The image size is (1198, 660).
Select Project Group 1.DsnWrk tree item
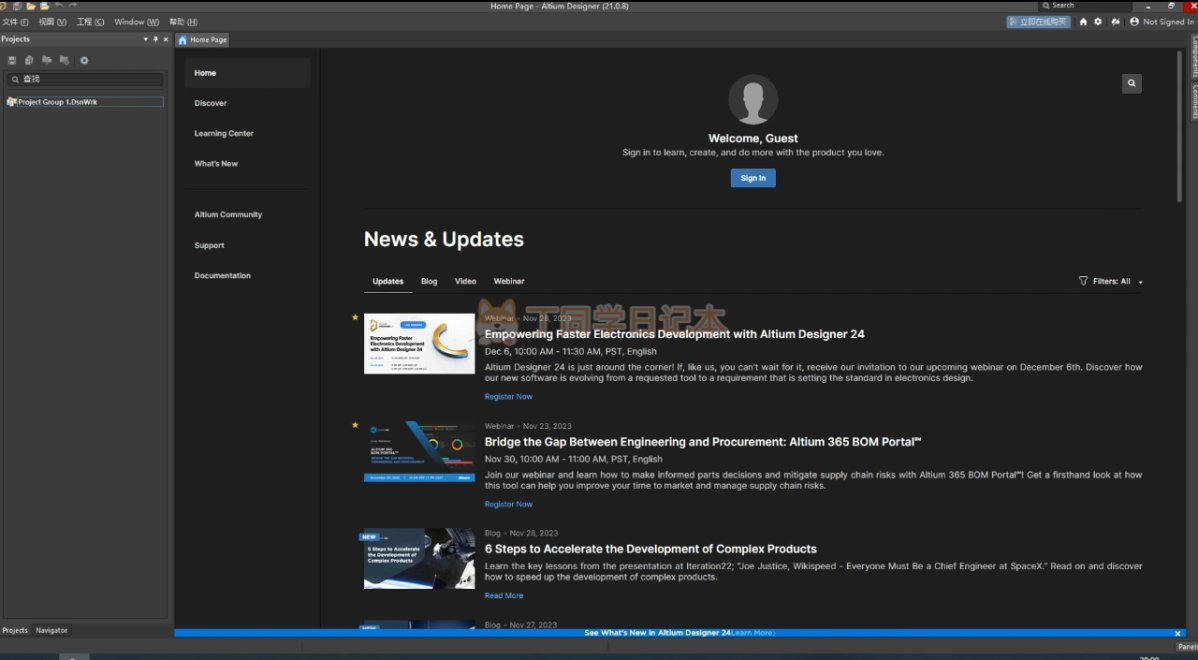[x=57, y=102]
